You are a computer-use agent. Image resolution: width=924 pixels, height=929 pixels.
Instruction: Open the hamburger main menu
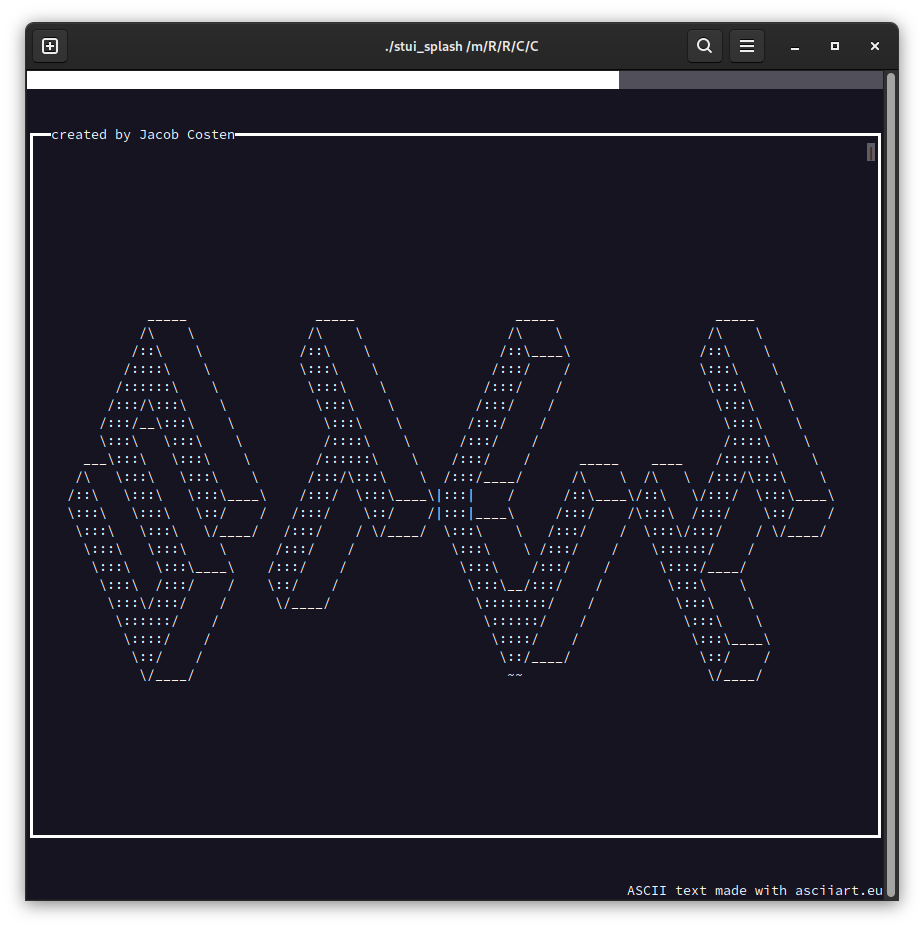point(746,46)
